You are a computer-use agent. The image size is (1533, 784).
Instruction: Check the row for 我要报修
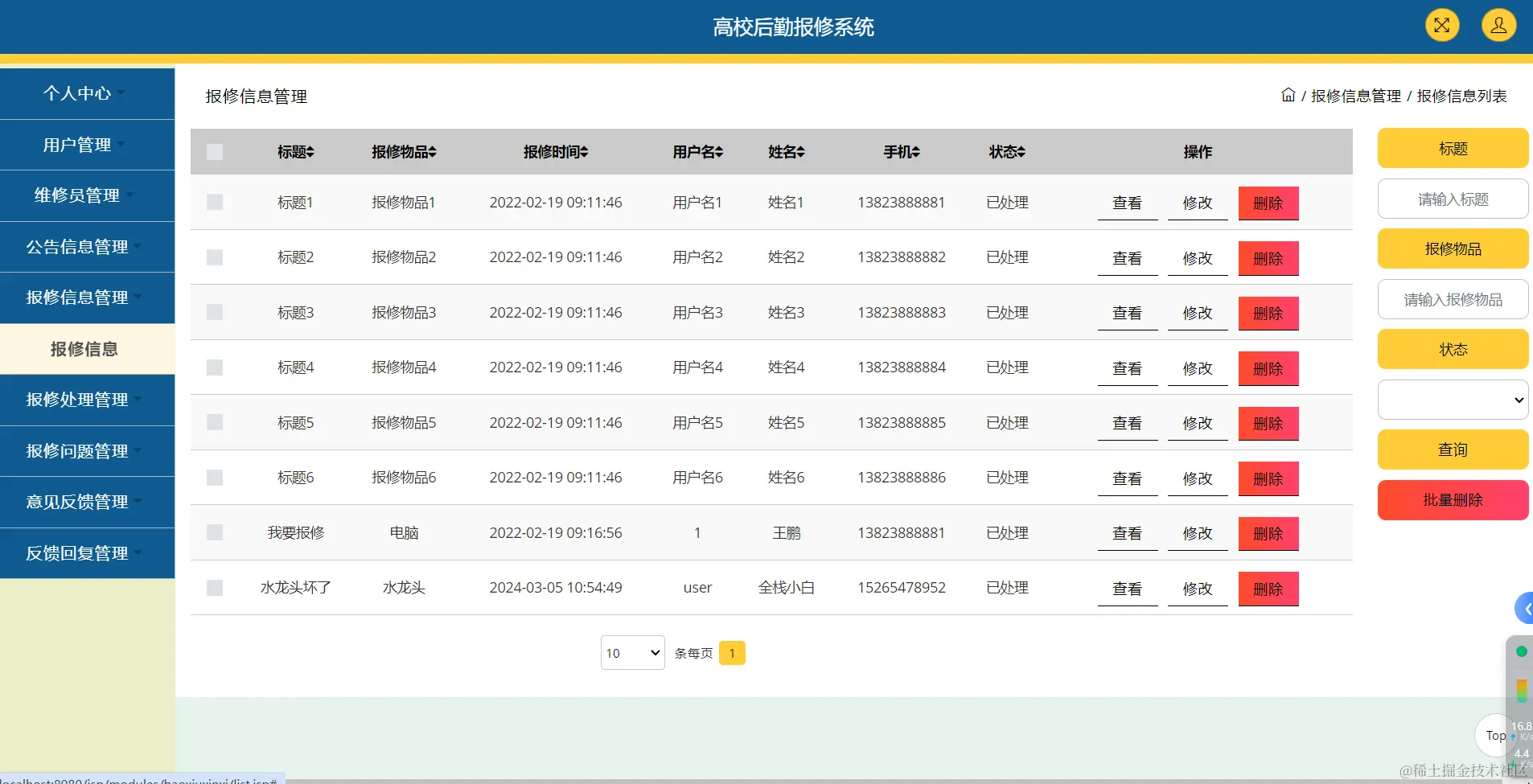coord(215,532)
